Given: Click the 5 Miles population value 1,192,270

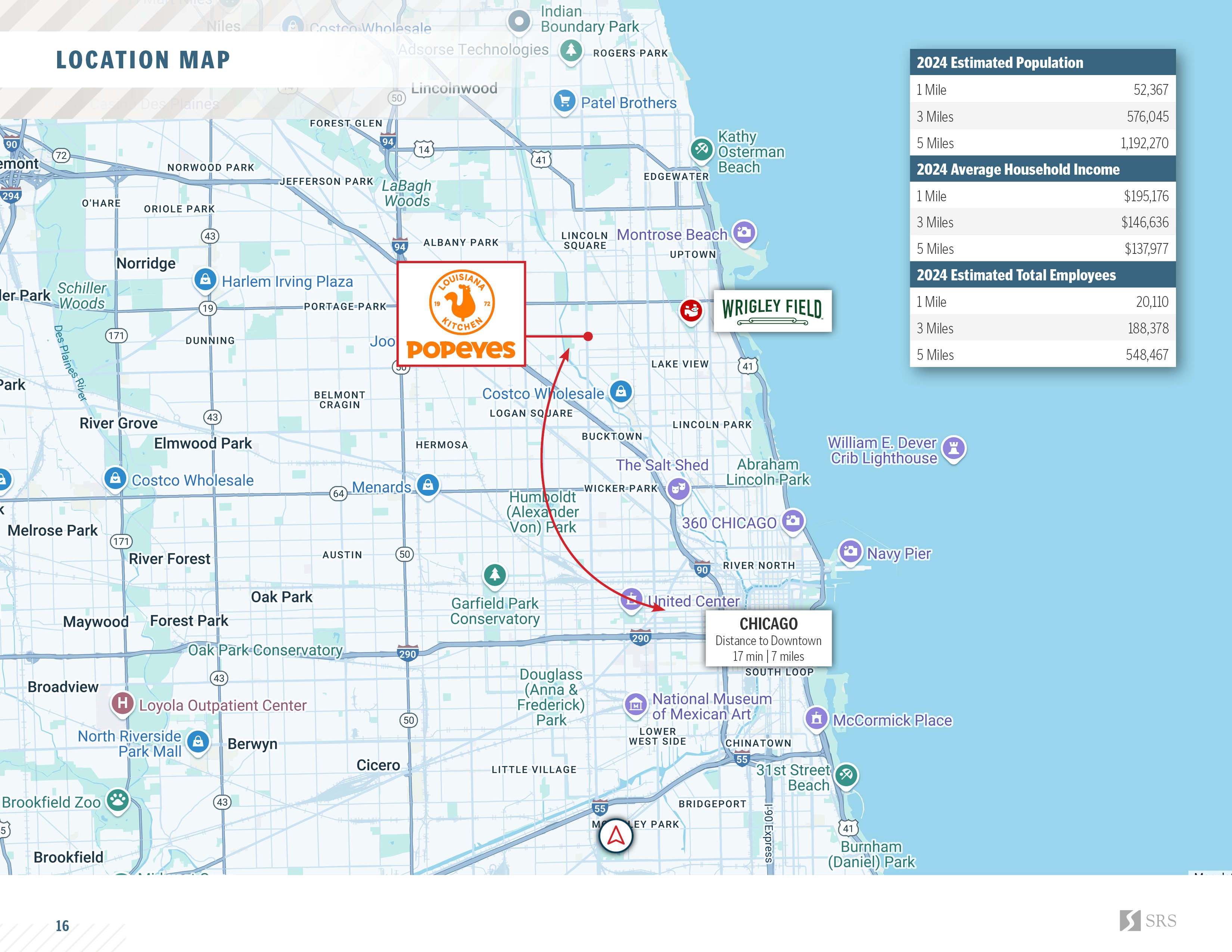Looking at the screenshot, I should [1144, 143].
